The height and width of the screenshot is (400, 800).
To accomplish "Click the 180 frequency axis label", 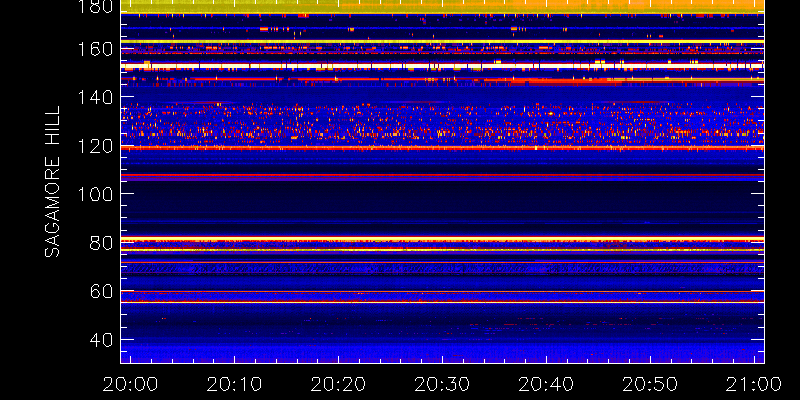I will coord(94,6).
